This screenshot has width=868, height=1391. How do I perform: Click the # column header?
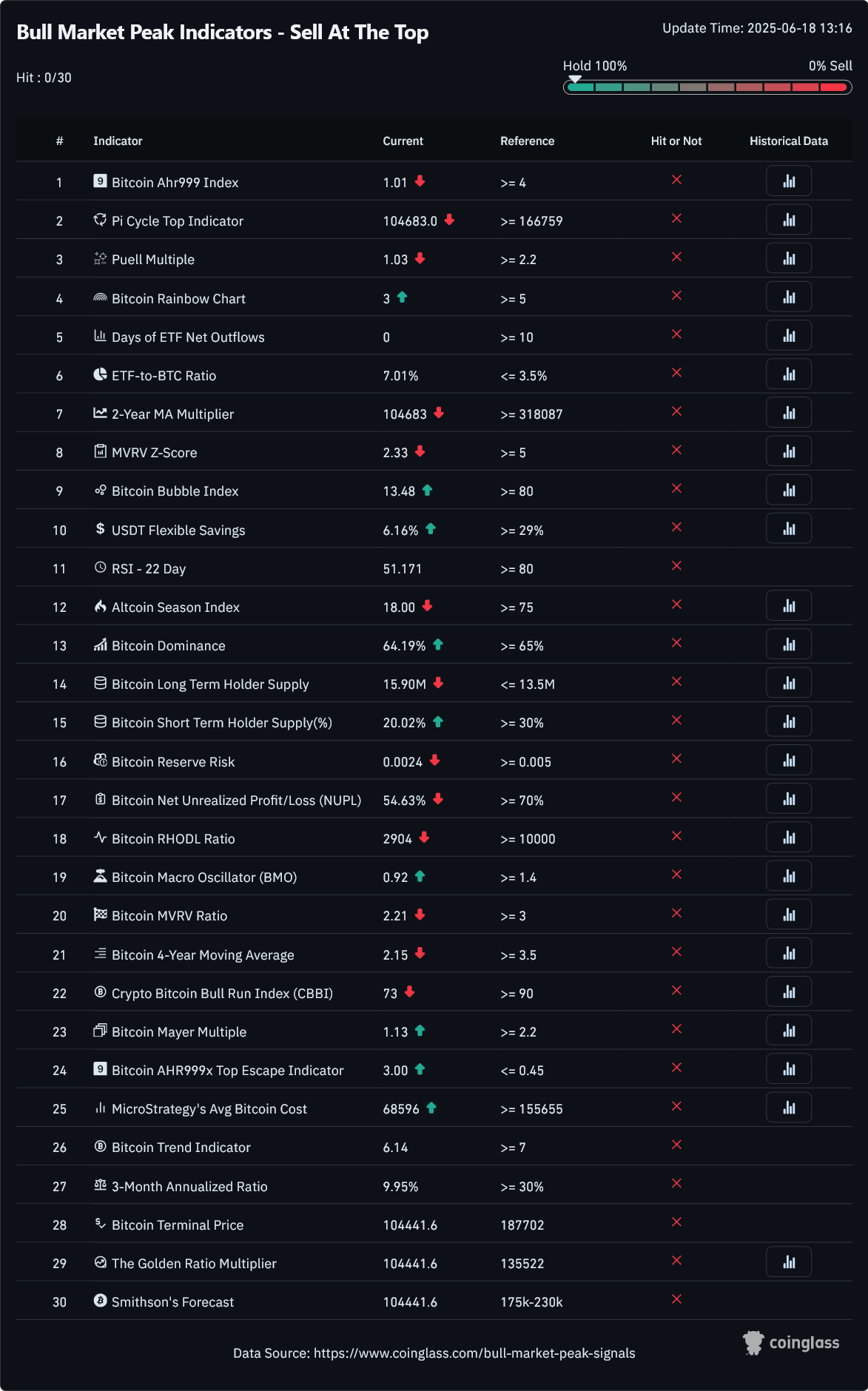59,141
